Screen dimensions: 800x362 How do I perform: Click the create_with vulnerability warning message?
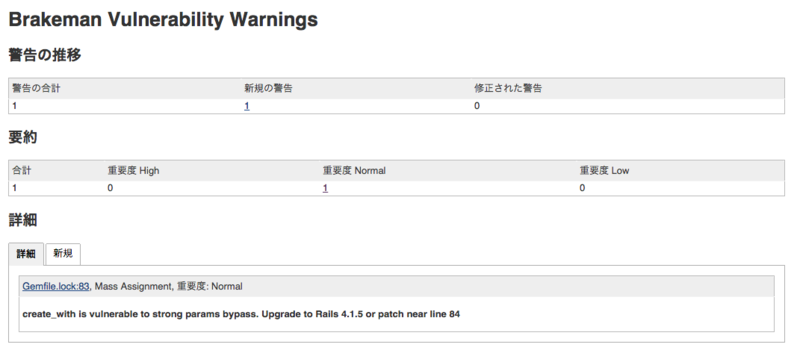(241, 314)
